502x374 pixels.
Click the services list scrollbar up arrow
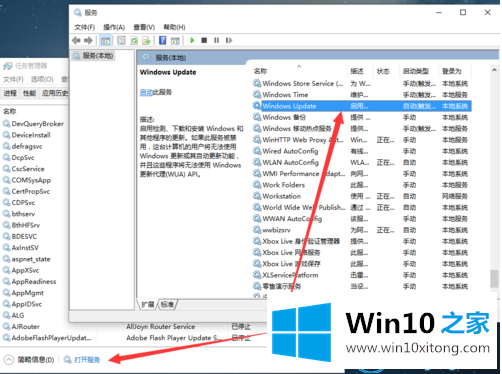(494, 70)
